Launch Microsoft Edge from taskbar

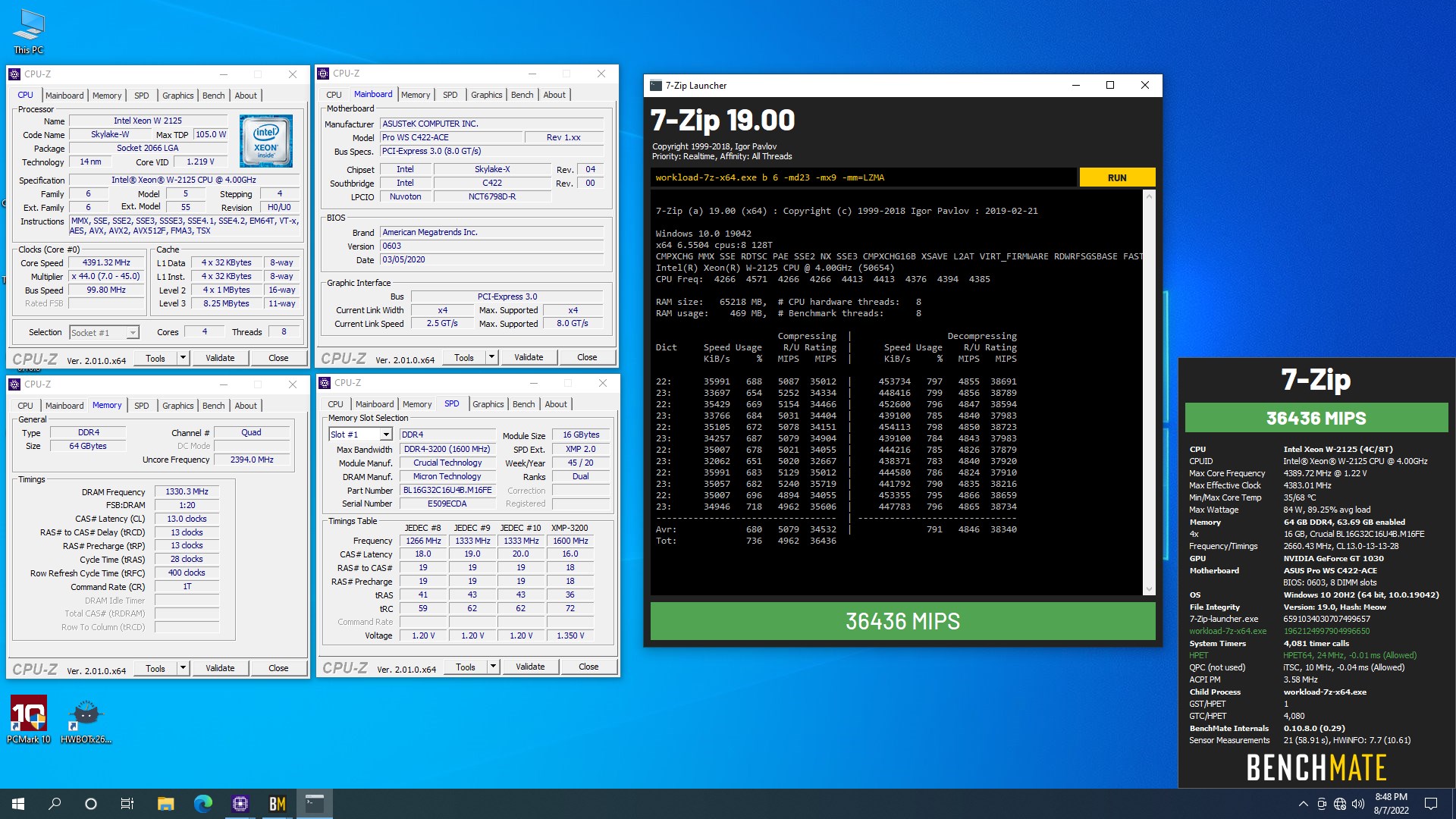(202, 804)
